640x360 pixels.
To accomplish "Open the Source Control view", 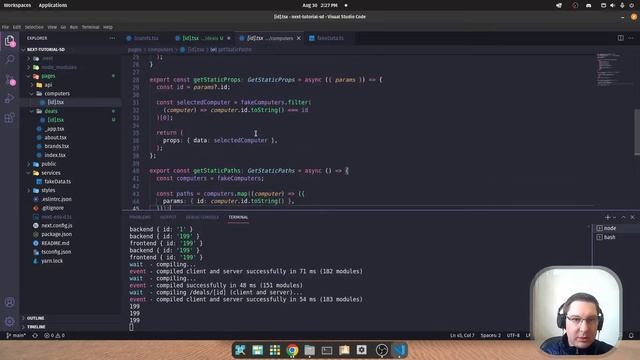I will click(x=9, y=79).
